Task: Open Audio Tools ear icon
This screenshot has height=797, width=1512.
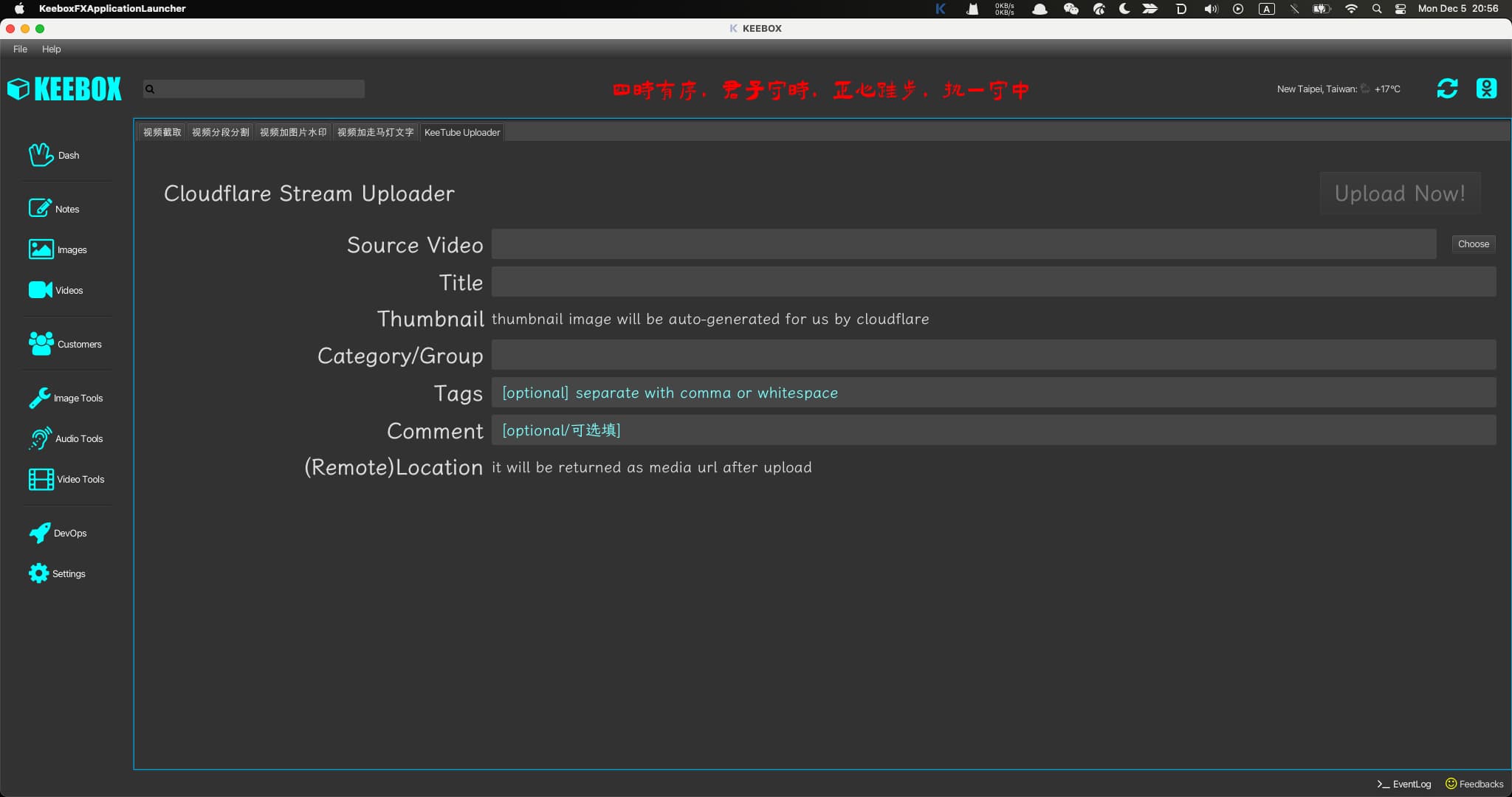Action: tap(40, 438)
